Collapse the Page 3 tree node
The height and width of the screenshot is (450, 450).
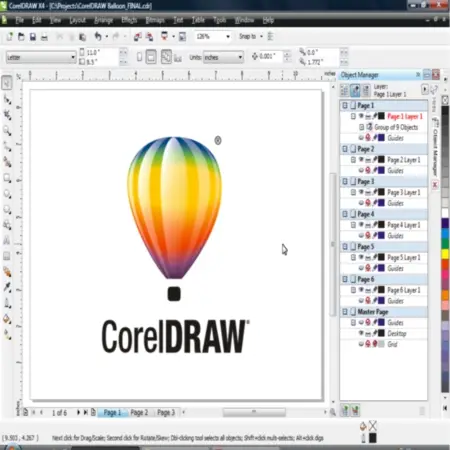pos(345,182)
